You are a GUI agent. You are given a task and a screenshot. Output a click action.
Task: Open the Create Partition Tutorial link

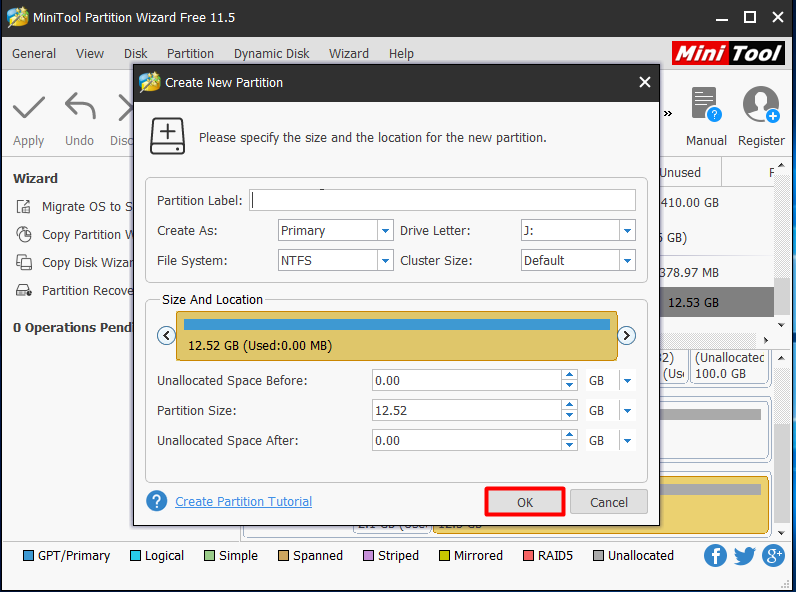click(244, 502)
